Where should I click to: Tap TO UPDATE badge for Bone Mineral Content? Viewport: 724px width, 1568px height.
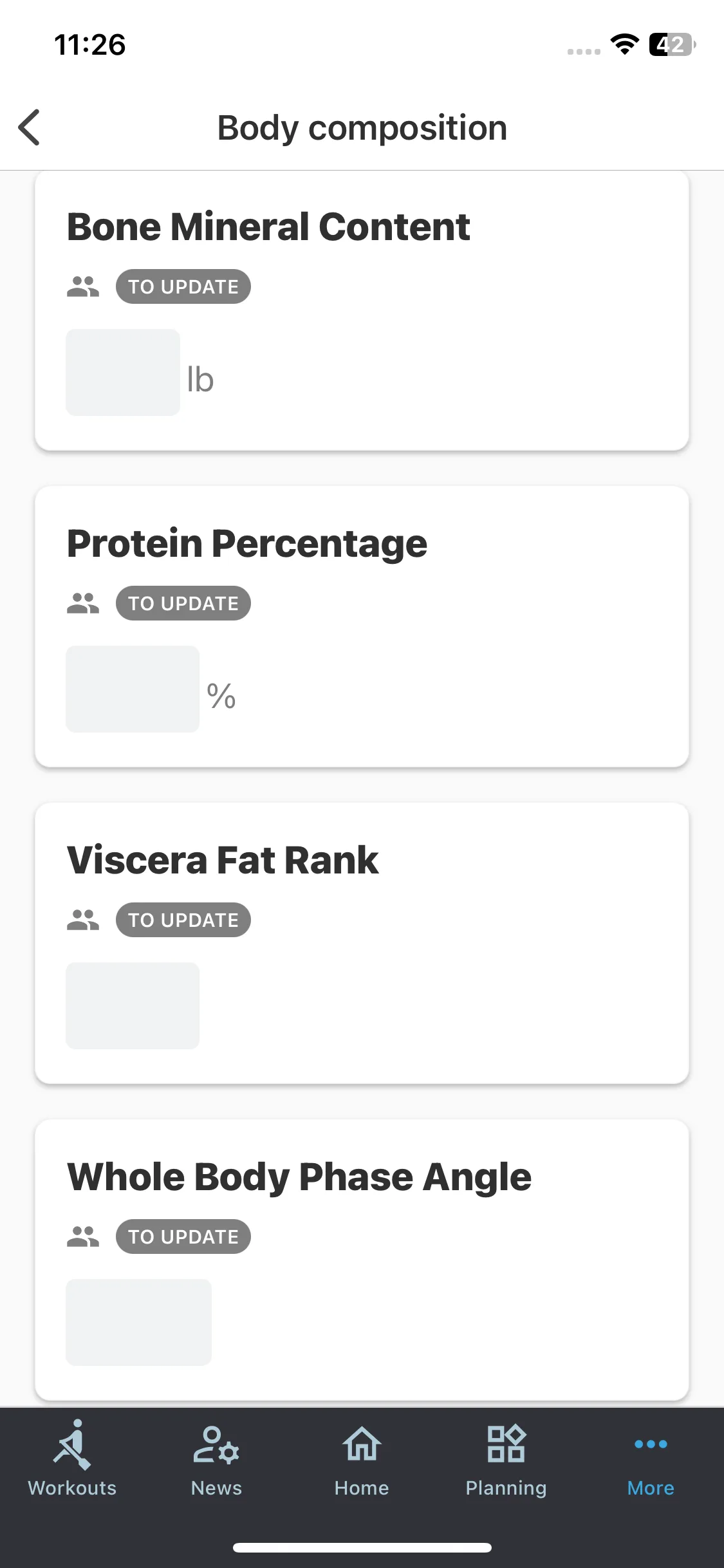click(183, 286)
